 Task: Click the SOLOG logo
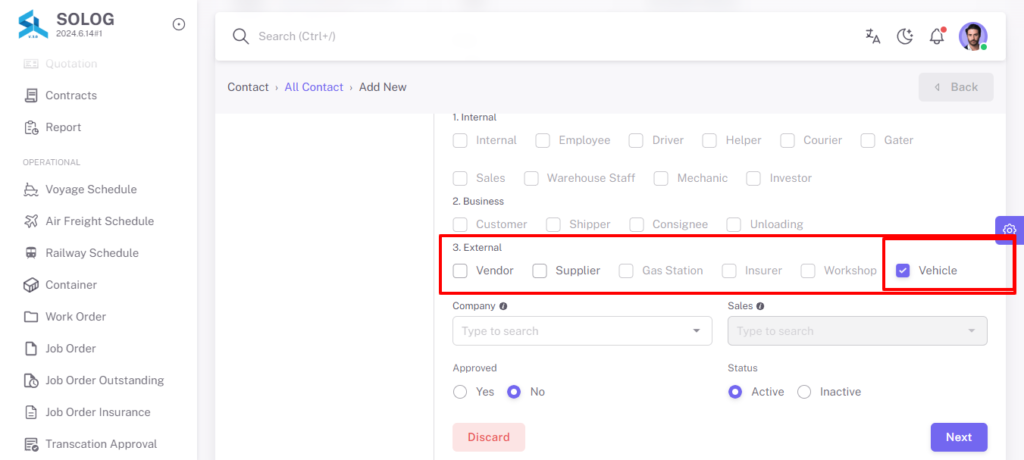click(x=33, y=24)
